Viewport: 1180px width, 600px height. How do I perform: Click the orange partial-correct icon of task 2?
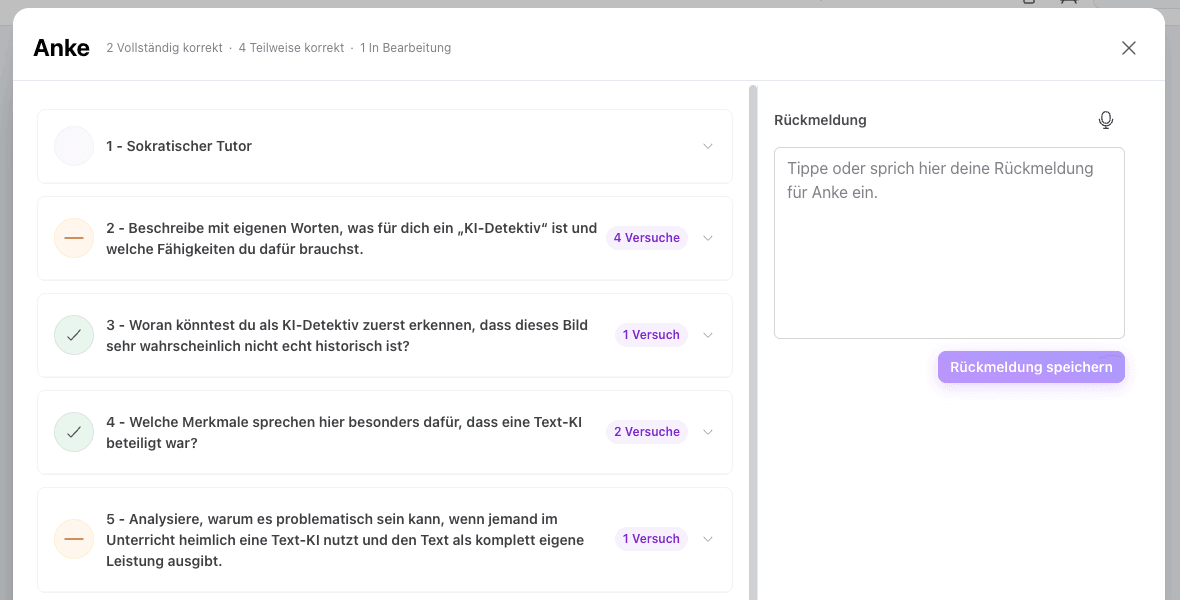[74, 238]
